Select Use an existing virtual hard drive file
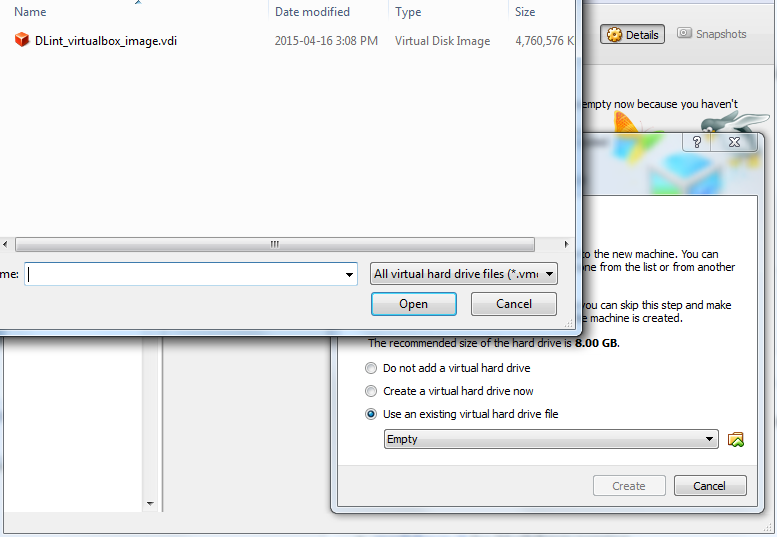Image resolution: width=777 pixels, height=537 pixels. pyautogui.click(x=371, y=414)
